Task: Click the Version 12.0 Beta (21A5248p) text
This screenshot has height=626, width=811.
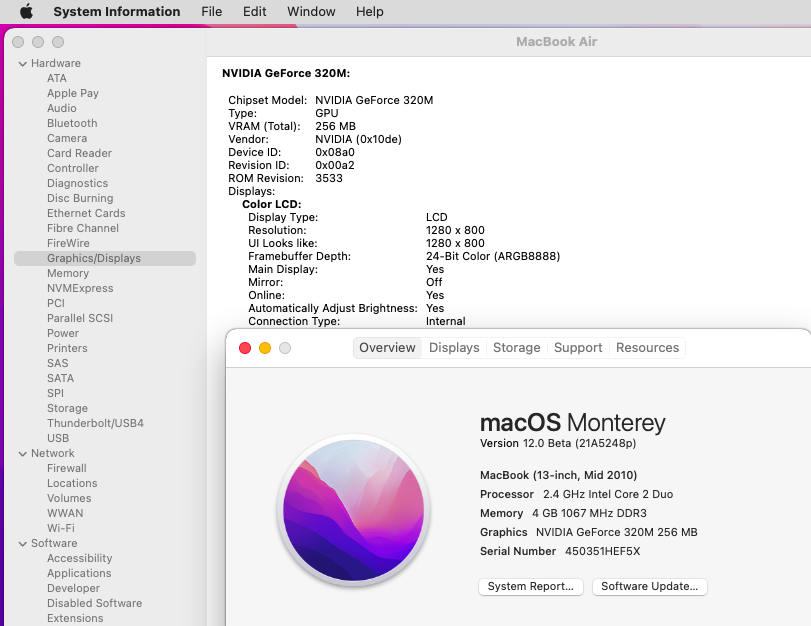Action: click(558, 443)
